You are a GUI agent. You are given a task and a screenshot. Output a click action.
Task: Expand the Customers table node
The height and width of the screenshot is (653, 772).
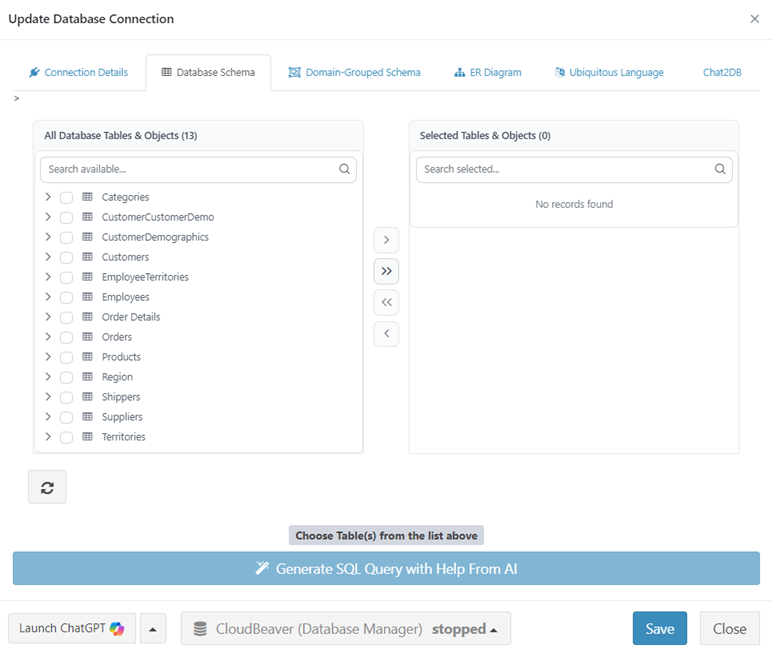48,257
